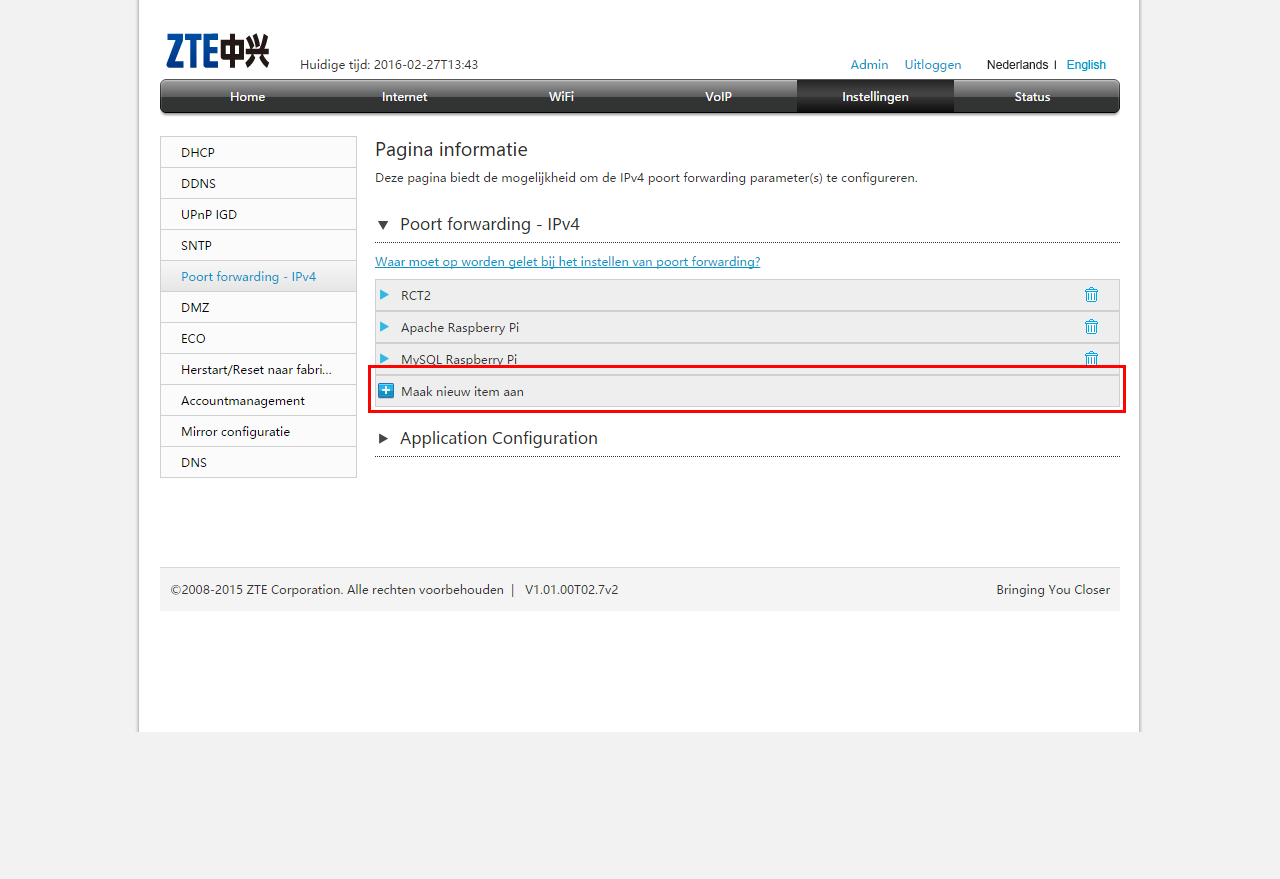This screenshot has height=879, width=1280.
Task: Open the port forwarding help link
Action: [x=567, y=261]
